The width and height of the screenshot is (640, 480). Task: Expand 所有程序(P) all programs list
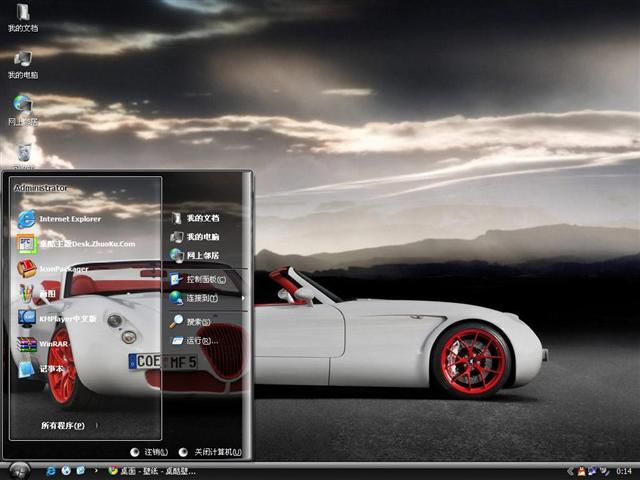tap(64, 426)
